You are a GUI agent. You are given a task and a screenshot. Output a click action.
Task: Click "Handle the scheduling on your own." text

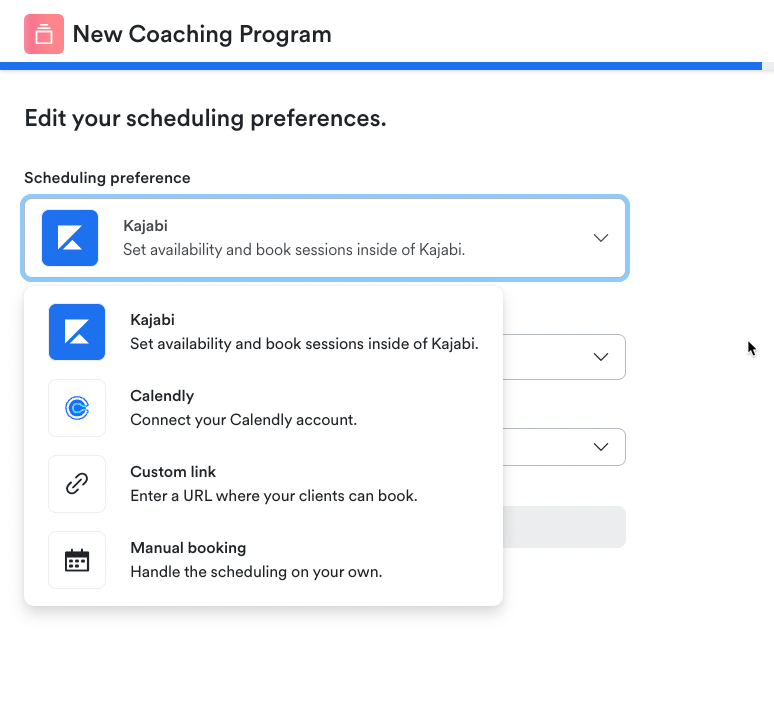[256, 572]
